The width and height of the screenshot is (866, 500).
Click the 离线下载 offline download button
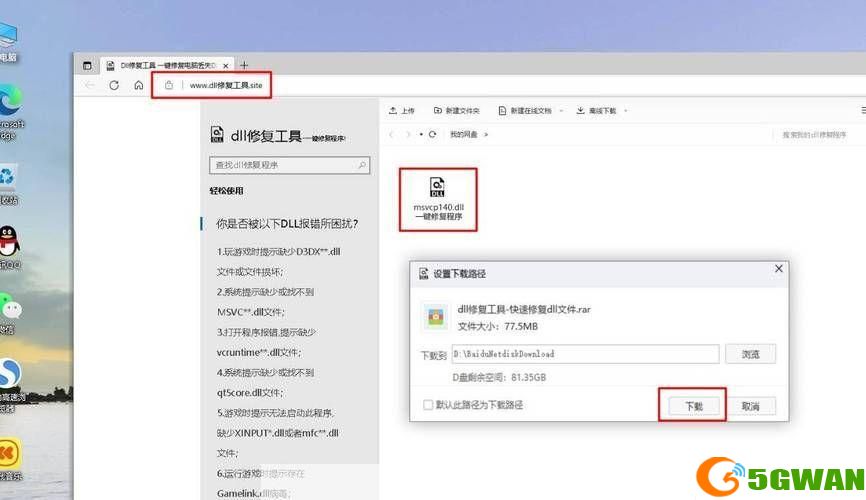tap(596, 110)
